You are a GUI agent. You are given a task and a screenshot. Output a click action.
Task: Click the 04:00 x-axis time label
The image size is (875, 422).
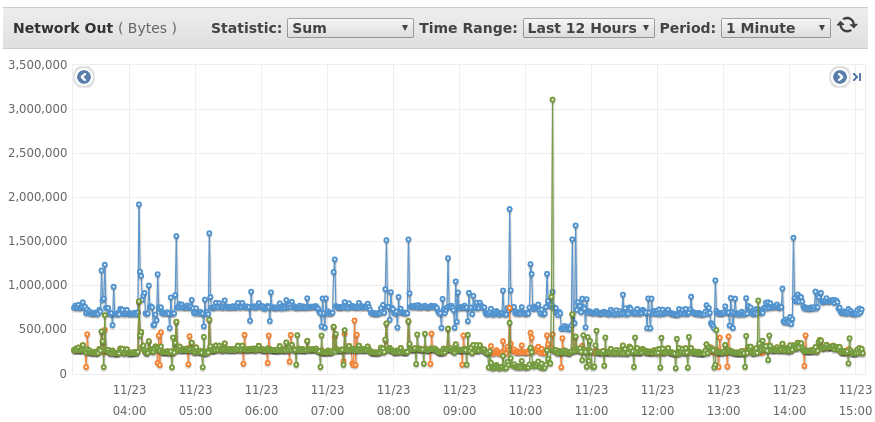pos(129,411)
